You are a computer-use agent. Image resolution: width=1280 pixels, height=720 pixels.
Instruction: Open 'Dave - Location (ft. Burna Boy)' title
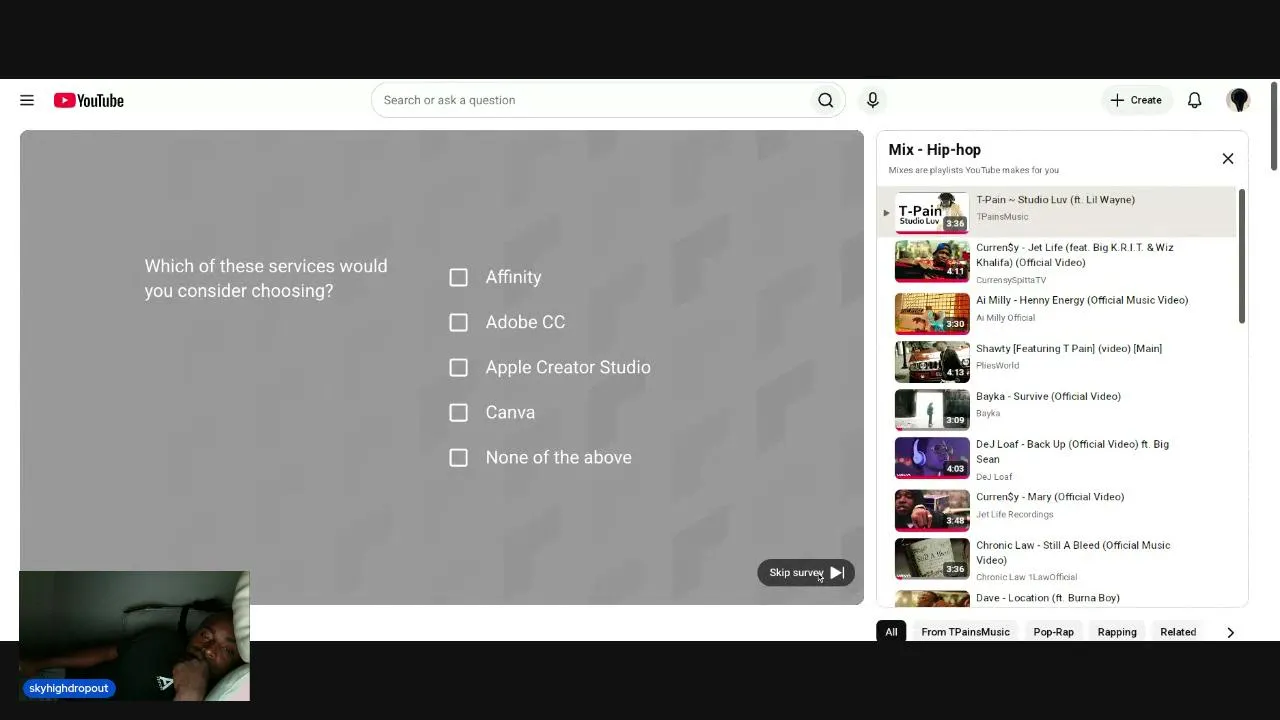tap(1048, 598)
